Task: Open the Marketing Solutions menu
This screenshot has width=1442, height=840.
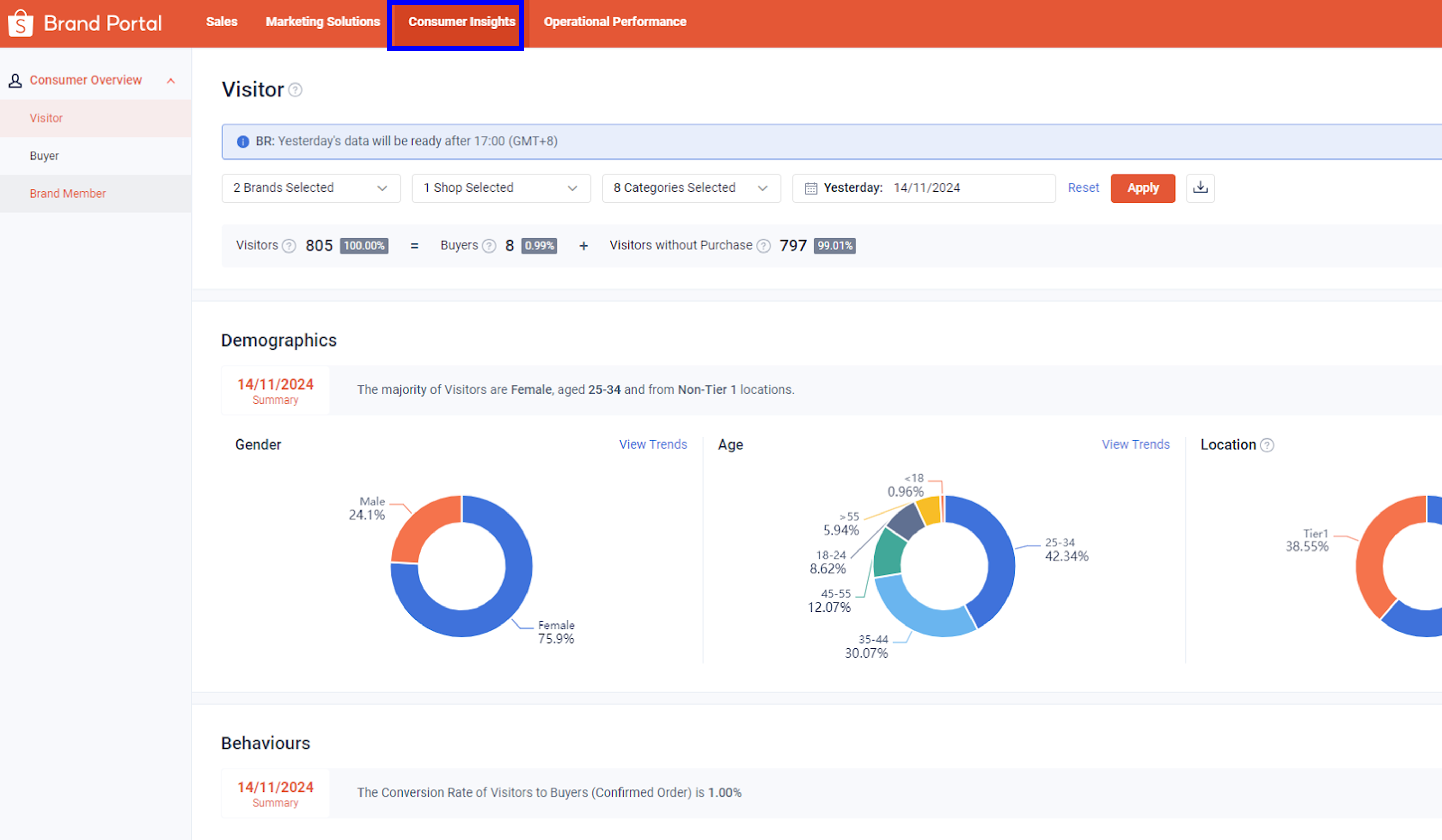Action: tap(322, 22)
